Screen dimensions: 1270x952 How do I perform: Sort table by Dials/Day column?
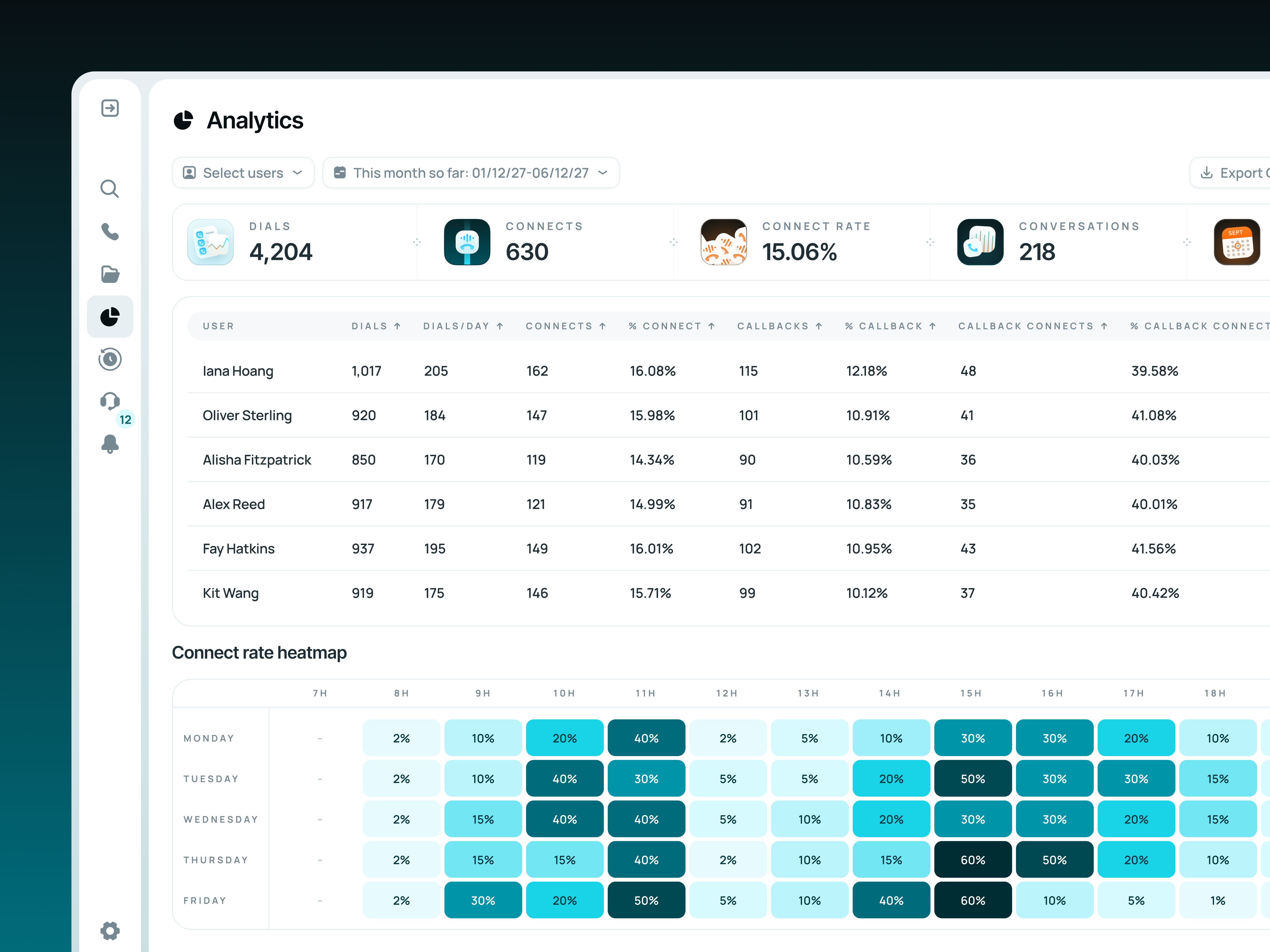463,326
